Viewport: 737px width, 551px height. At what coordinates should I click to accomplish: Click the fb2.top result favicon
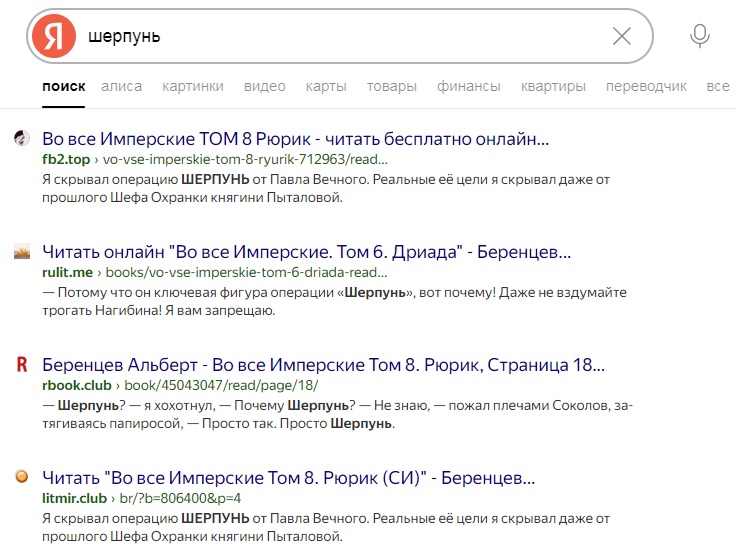pos(21,138)
